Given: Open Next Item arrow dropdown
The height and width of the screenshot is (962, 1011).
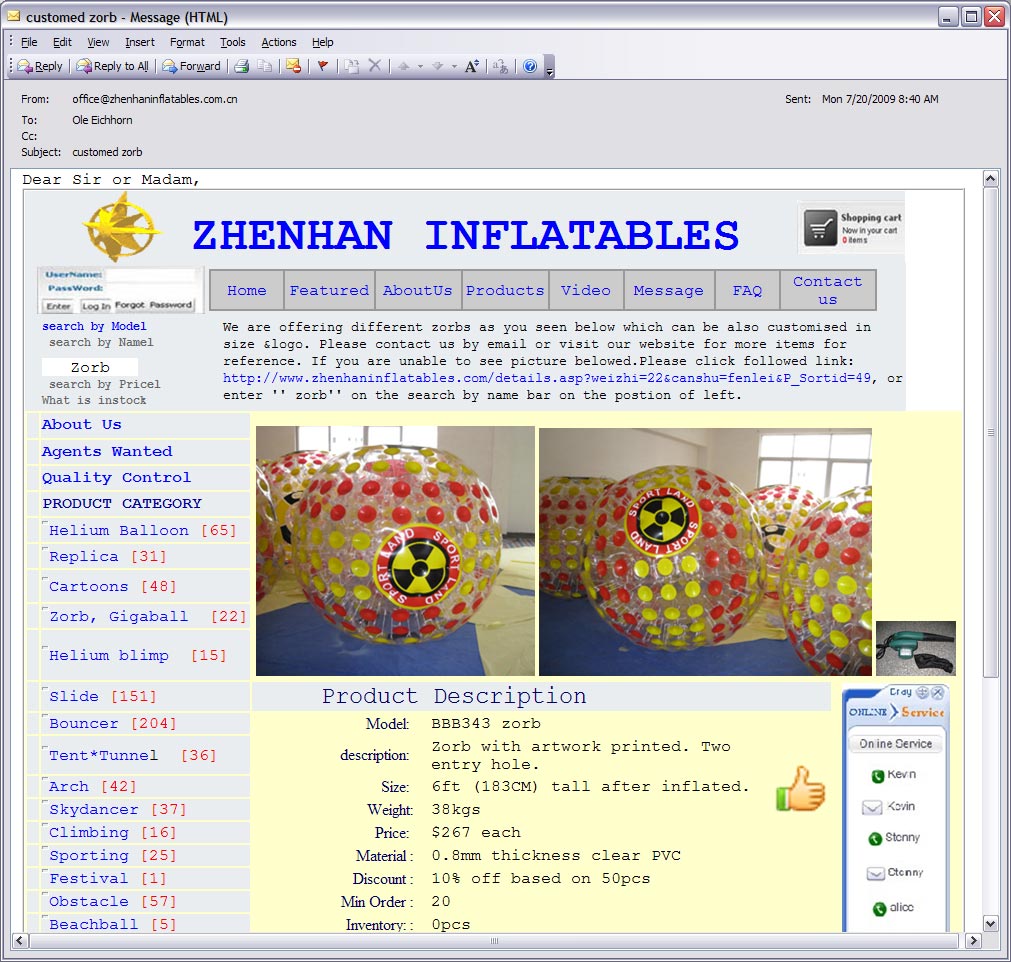Looking at the screenshot, I should tap(455, 66).
